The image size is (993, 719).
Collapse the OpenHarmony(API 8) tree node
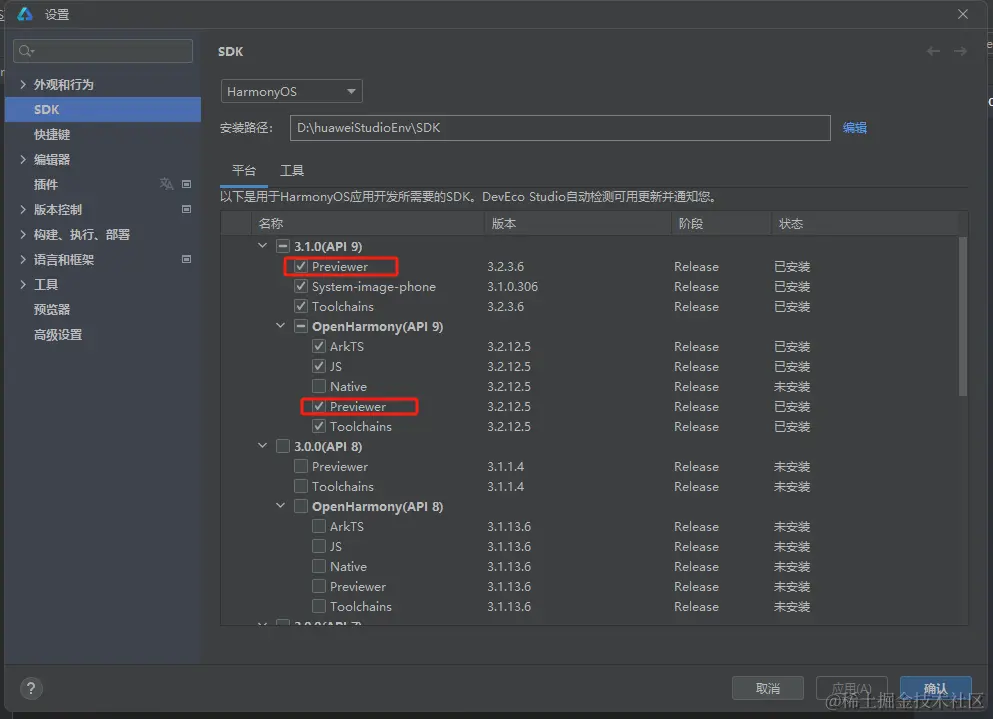coord(281,506)
